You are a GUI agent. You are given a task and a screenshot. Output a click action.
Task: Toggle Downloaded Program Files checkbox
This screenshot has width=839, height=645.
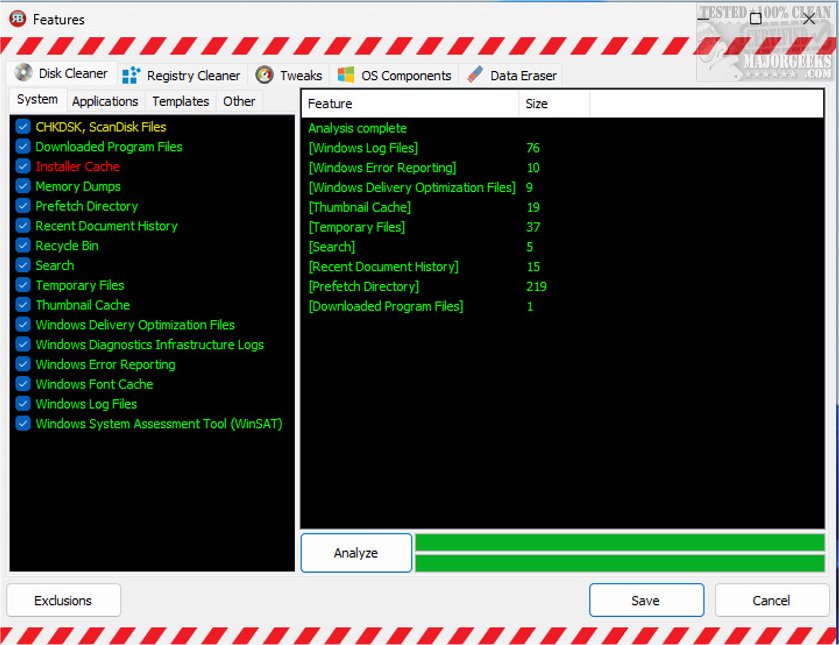click(x=23, y=146)
